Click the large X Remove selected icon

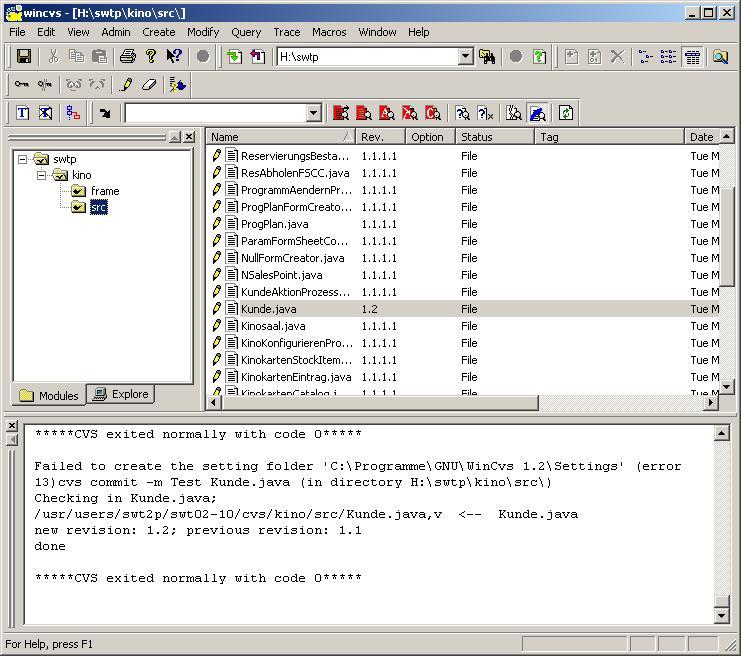tap(617, 57)
